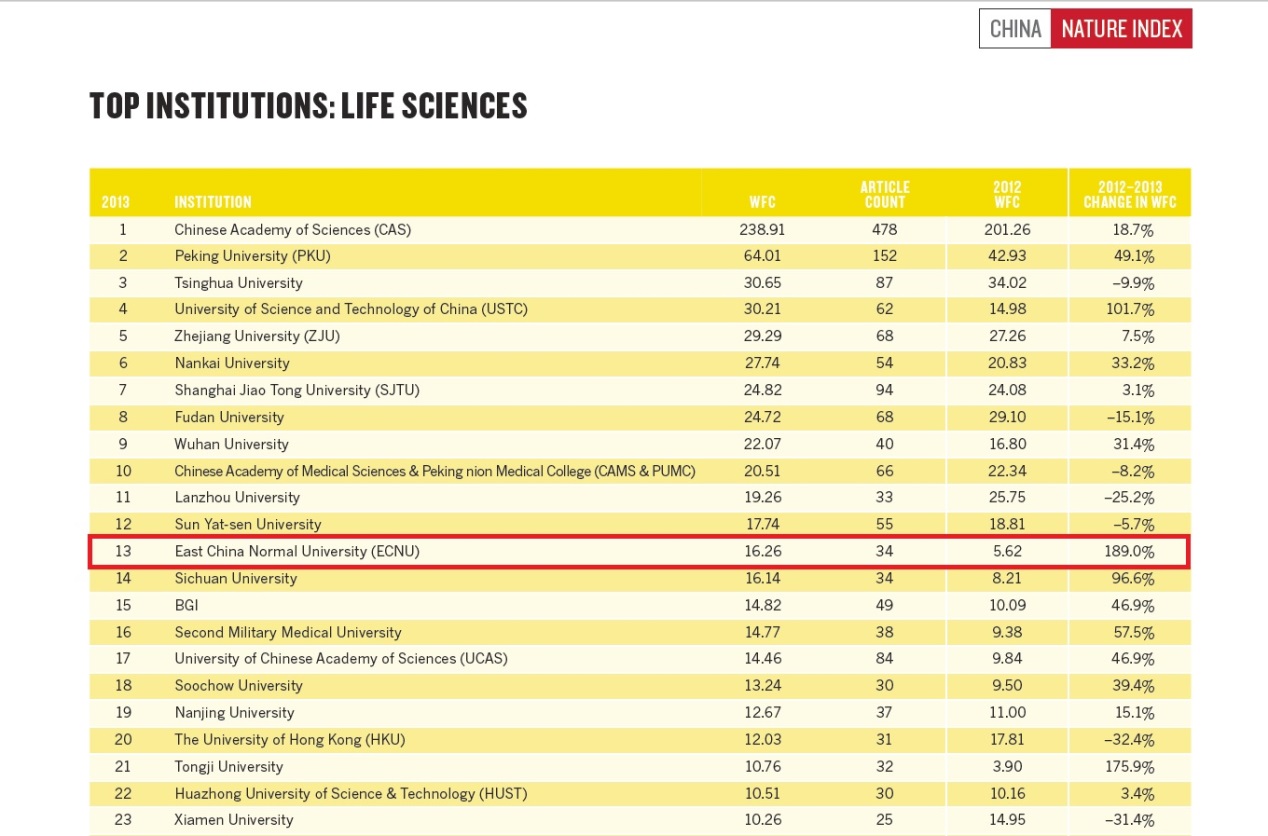Image resolution: width=1268 pixels, height=836 pixels.
Task: Click the INSTITUTION column header
Action: coord(213,202)
